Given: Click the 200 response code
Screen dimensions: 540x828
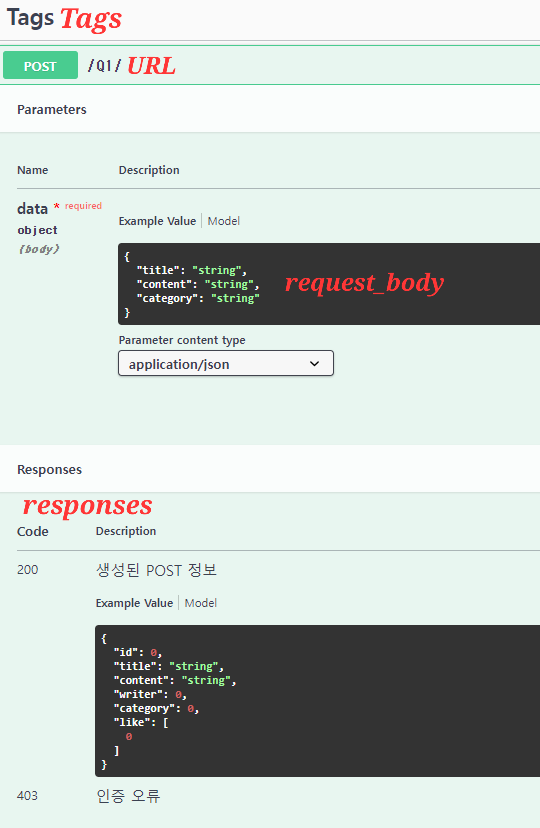Looking at the screenshot, I should (27, 569).
